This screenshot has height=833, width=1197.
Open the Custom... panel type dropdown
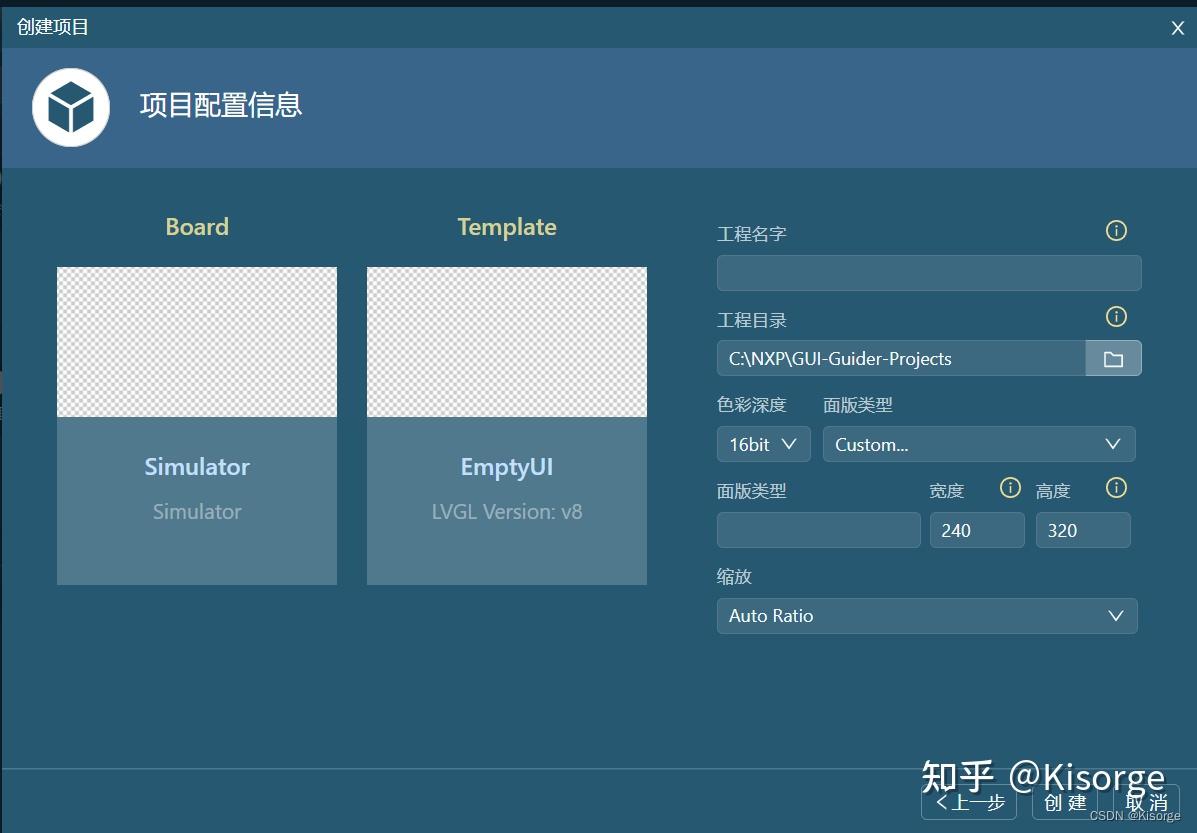978,444
